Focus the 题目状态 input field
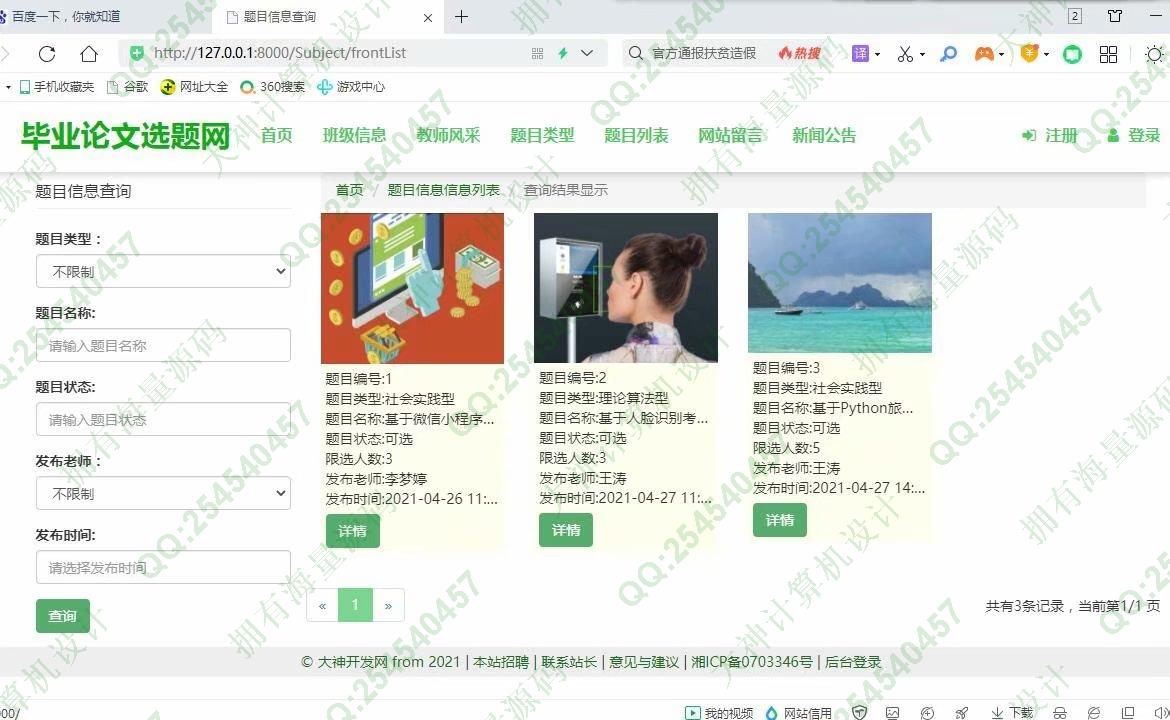This screenshot has height=720, width=1170. tap(163, 419)
